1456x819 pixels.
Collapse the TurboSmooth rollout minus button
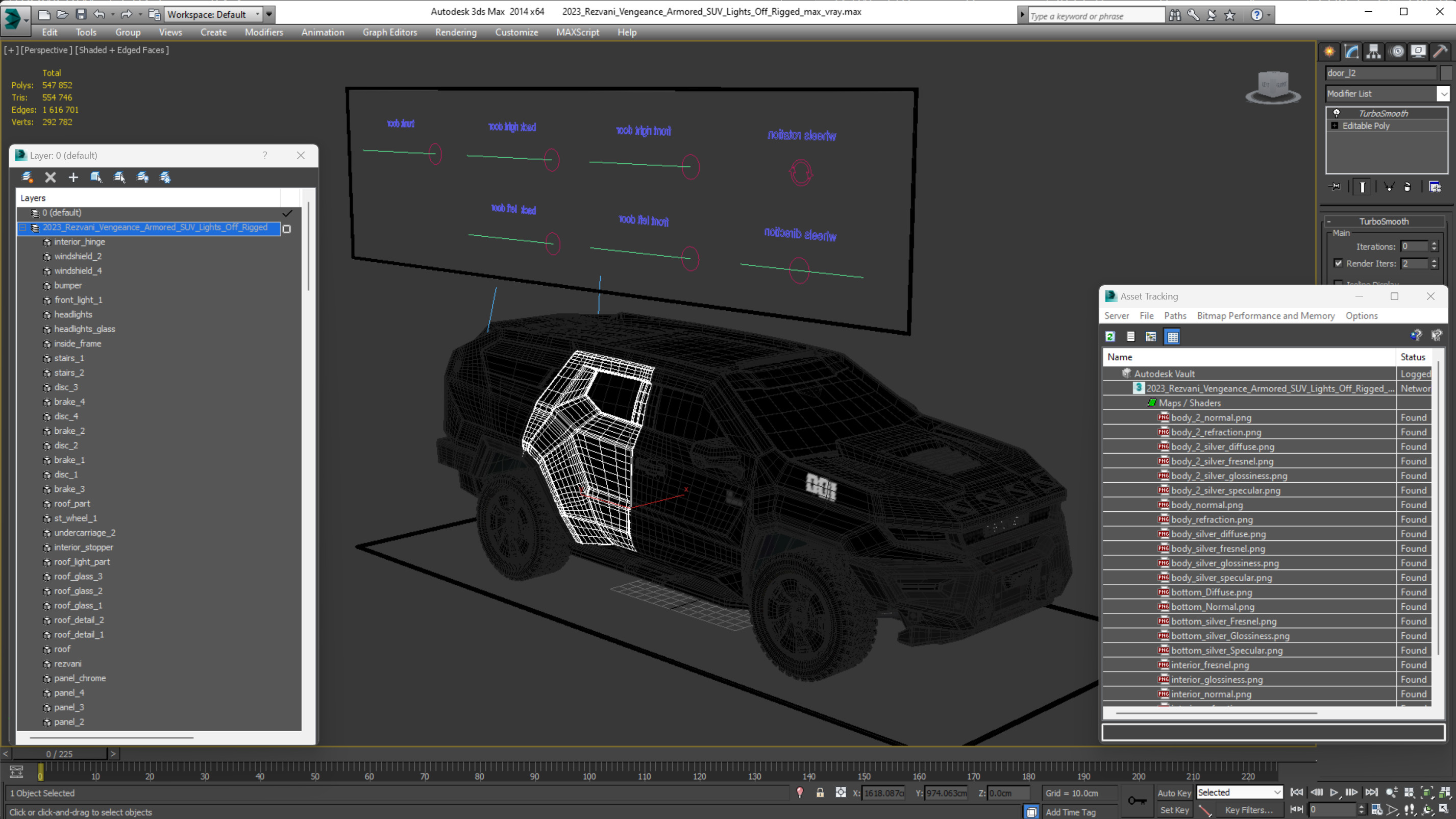[x=1329, y=221]
